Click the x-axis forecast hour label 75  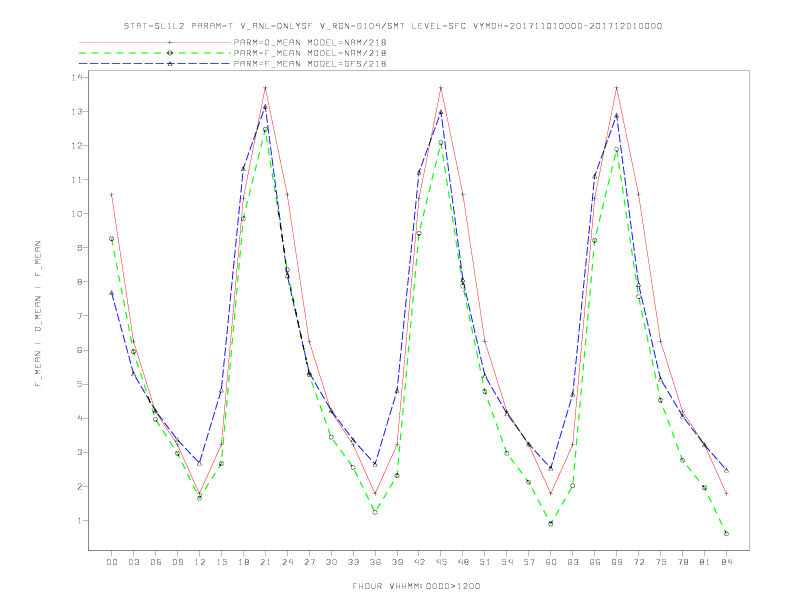(x=661, y=562)
